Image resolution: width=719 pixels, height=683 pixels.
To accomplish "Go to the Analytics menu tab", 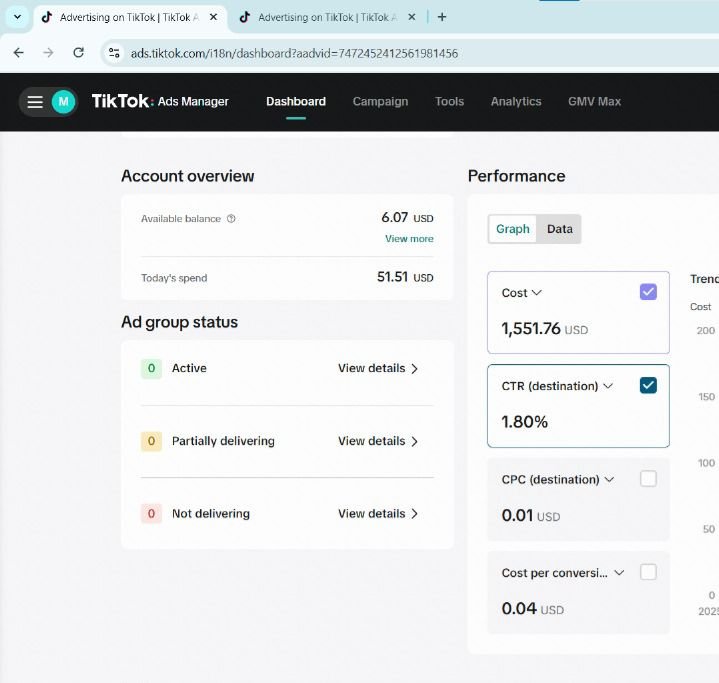I will [516, 101].
